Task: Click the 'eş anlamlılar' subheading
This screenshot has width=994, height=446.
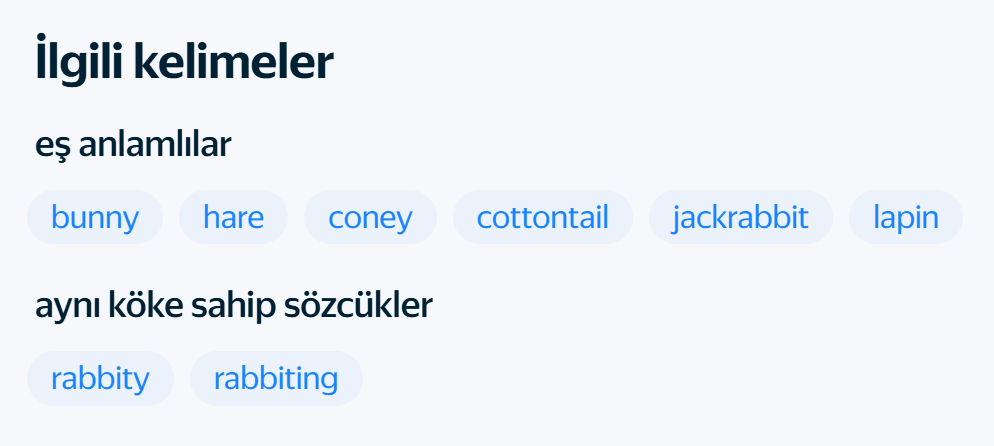Action: tap(133, 145)
